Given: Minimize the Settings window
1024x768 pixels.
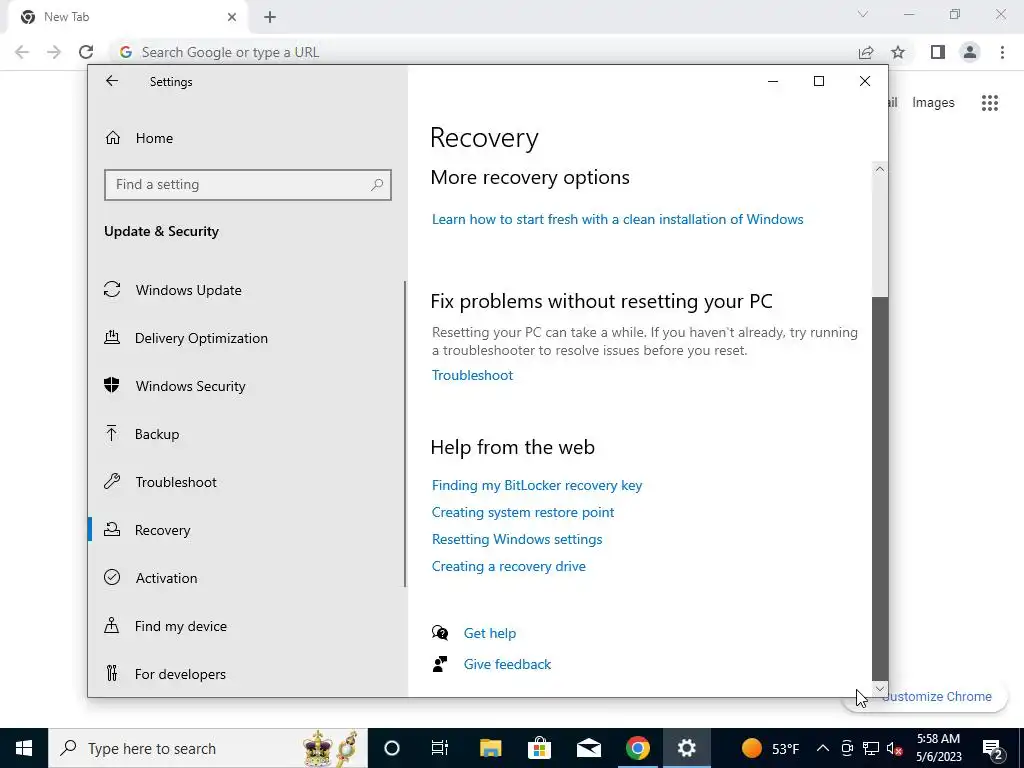Looking at the screenshot, I should [773, 81].
